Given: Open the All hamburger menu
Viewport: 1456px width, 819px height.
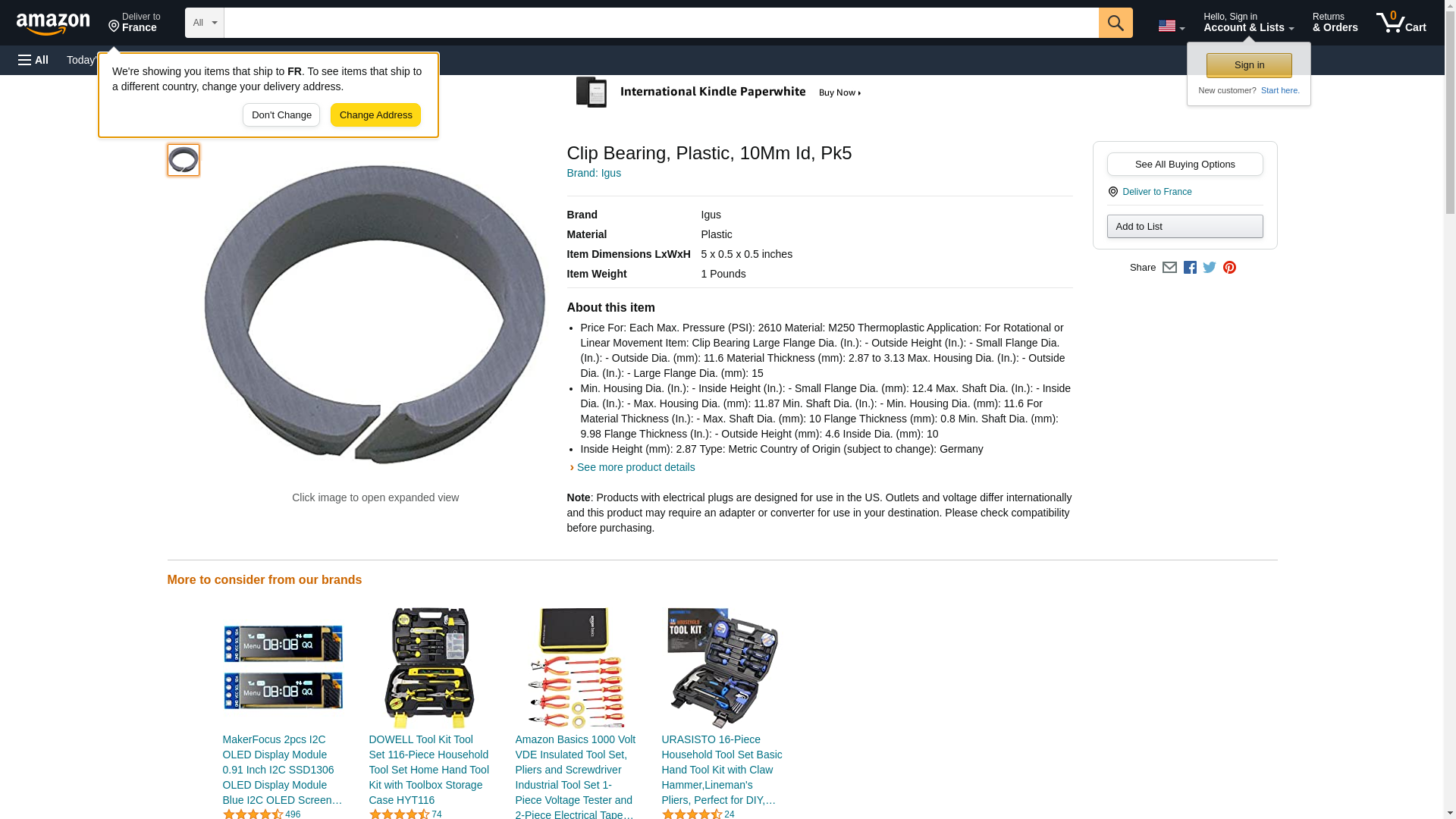Looking at the screenshot, I should tap(33, 60).
